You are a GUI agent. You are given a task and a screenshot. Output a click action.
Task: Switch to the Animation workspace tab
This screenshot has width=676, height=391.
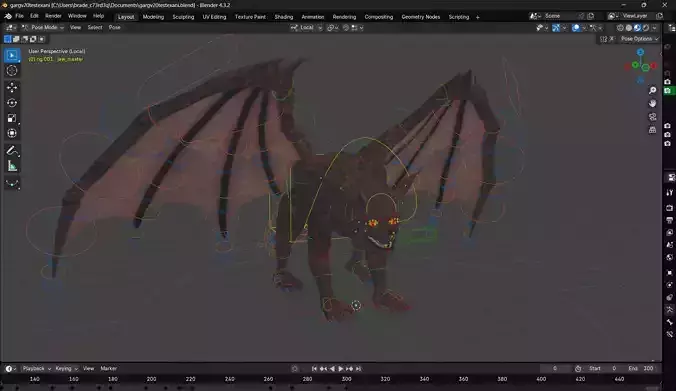pyautogui.click(x=313, y=17)
